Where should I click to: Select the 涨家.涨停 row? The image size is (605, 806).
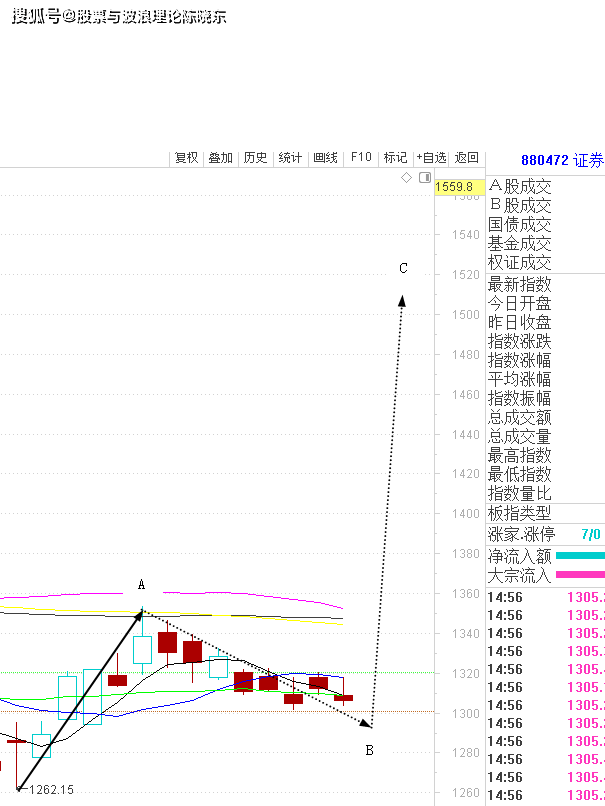545,535
